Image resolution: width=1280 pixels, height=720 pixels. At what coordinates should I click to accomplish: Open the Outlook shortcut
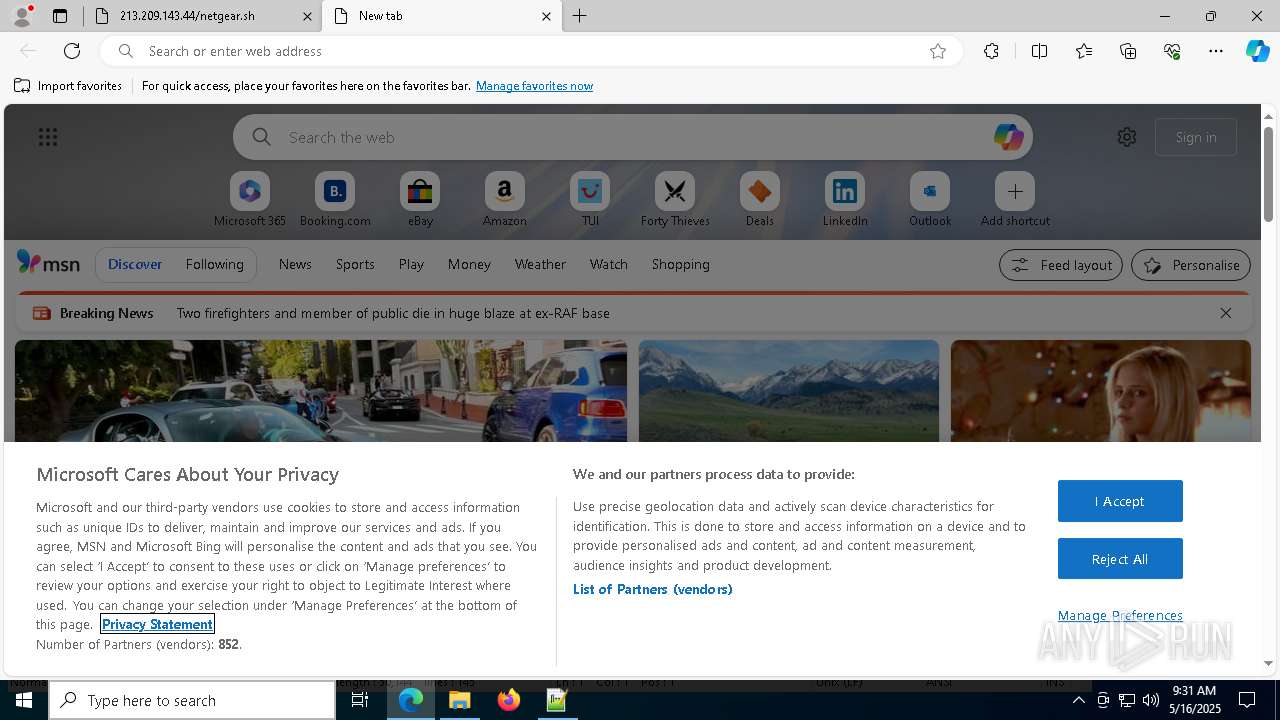pyautogui.click(x=930, y=200)
